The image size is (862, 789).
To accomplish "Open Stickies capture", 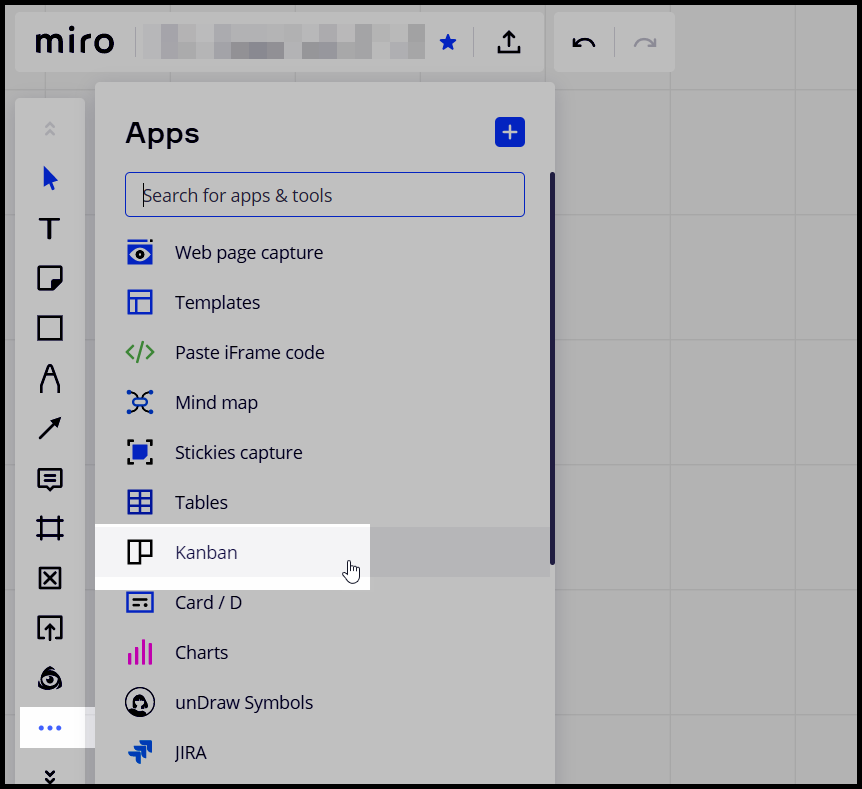I will [x=322, y=453].
